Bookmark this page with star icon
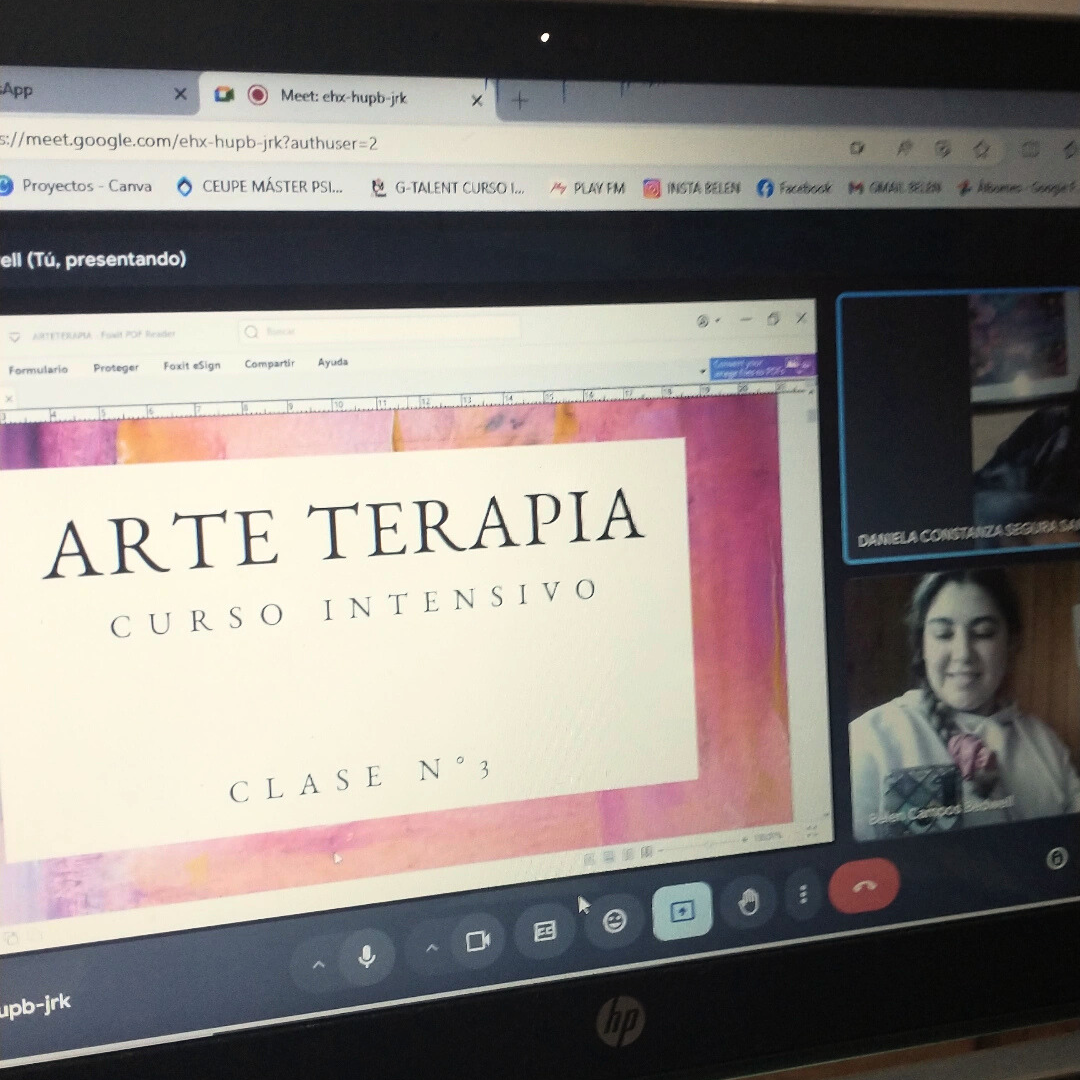Image resolution: width=1080 pixels, height=1080 pixels. (x=981, y=149)
